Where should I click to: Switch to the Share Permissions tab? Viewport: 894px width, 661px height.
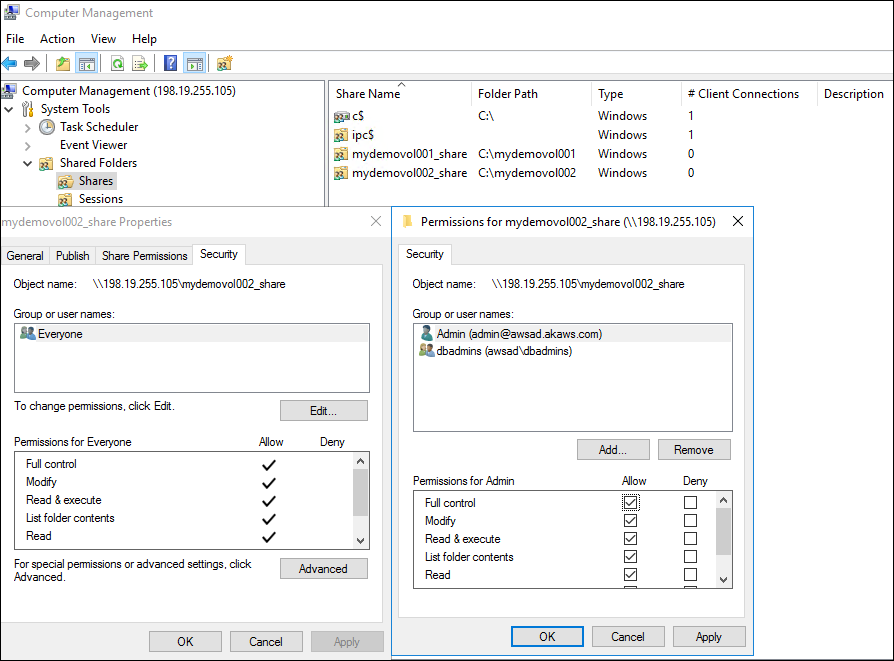[x=143, y=255]
